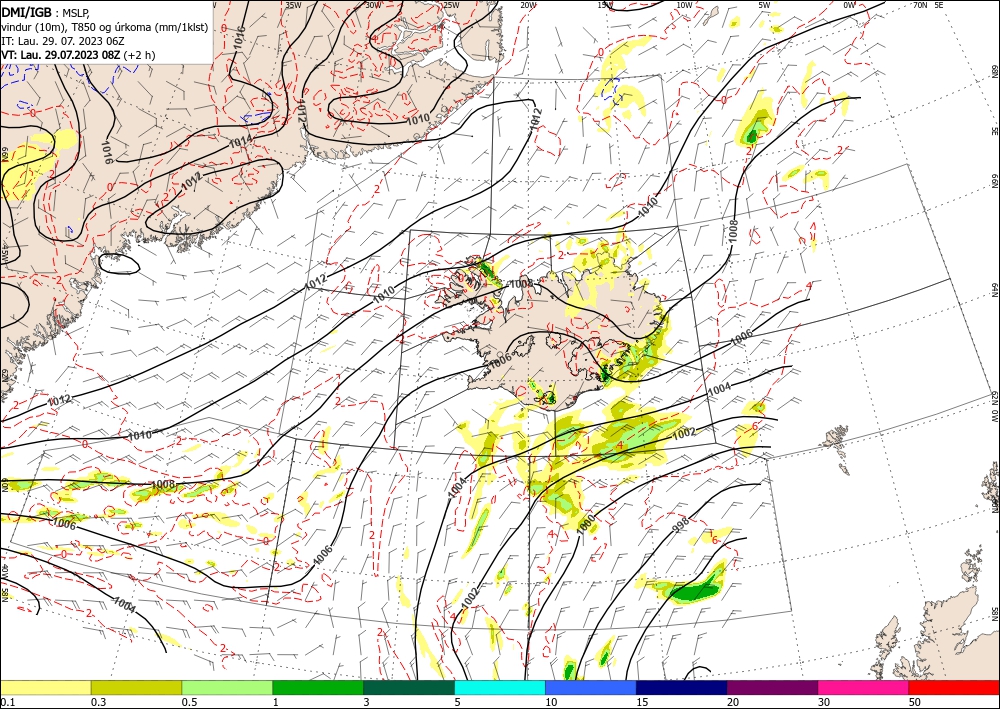
Task: Click the 70N label at top right
Action: click(x=920, y=4)
